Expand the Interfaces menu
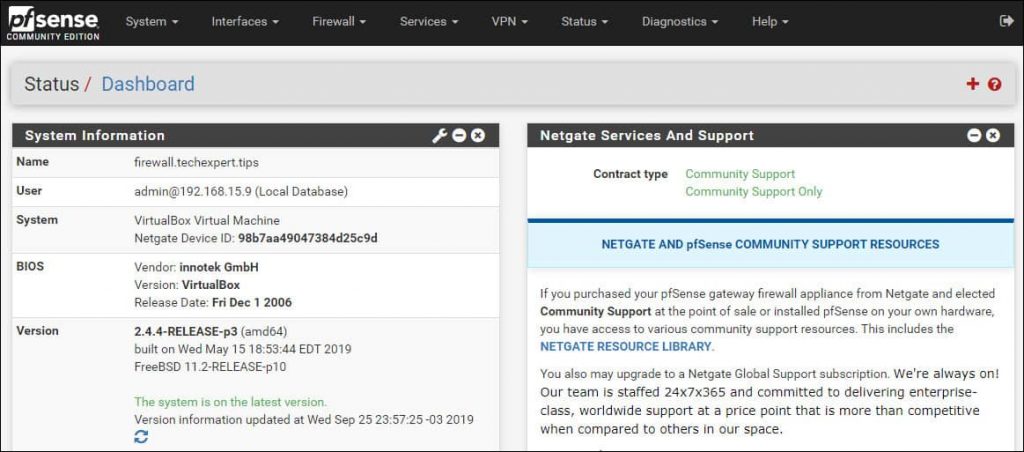Viewport: 1024px width, 452px height. pos(245,22)
